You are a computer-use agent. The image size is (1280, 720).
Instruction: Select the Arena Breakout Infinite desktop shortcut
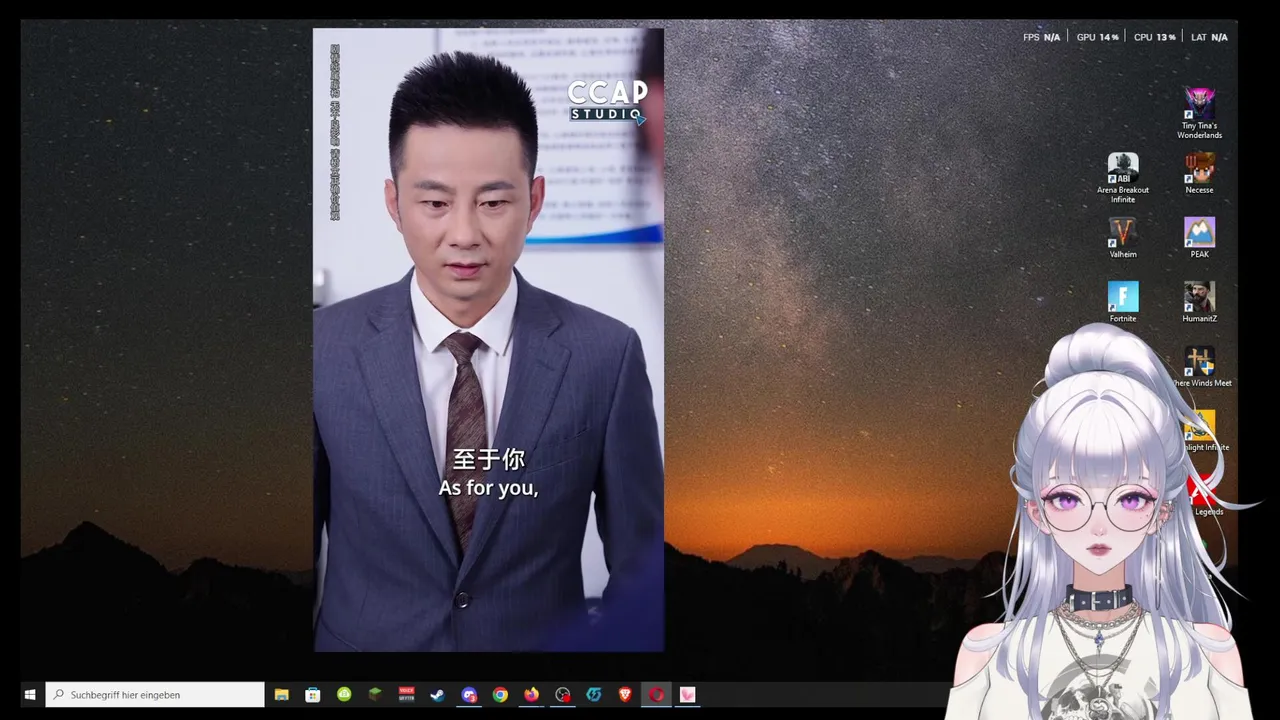tap(1123, 178)
